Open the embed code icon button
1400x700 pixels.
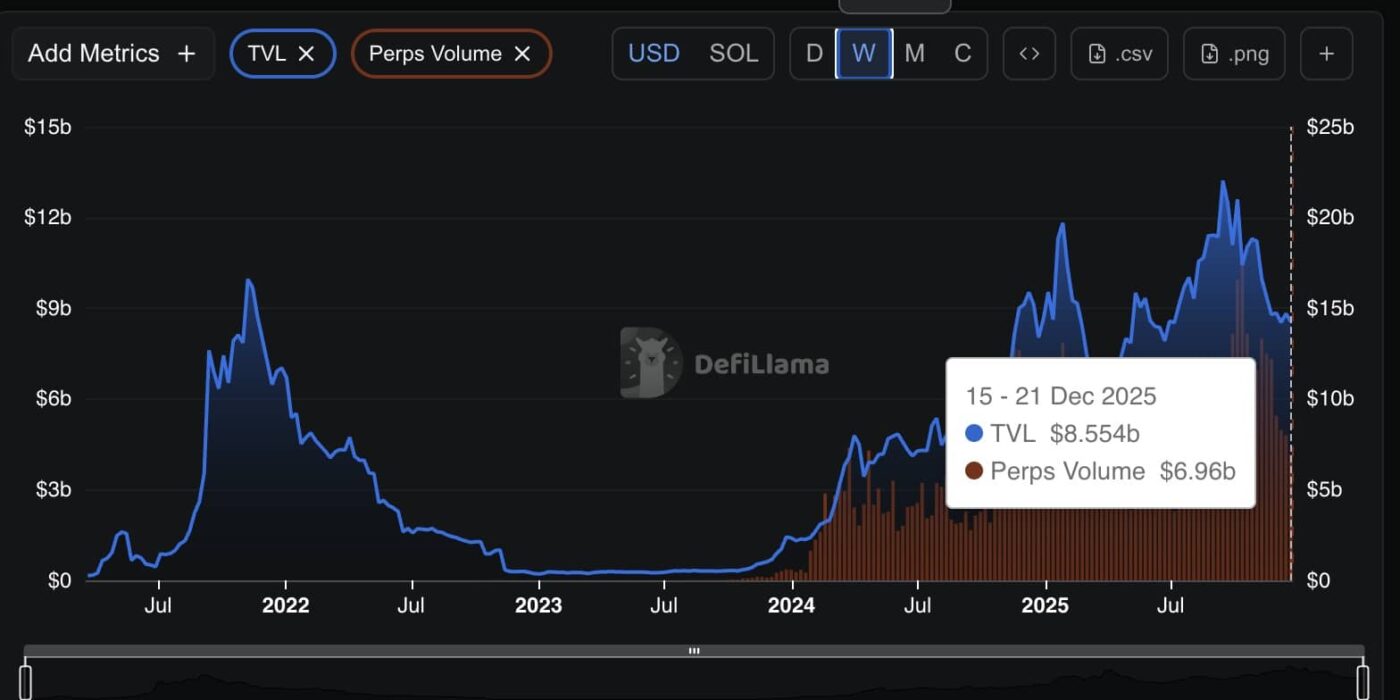pyautogui.click(x=1029, y=54)
